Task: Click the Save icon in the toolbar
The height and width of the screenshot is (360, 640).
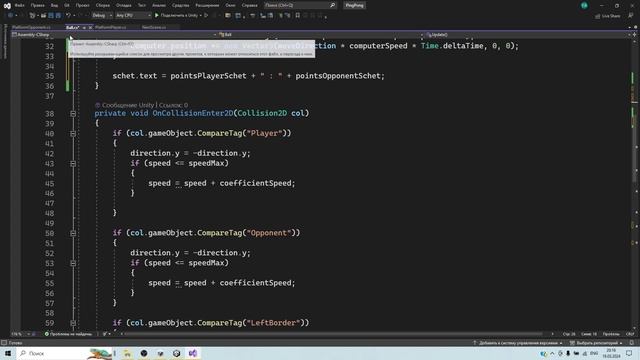Action: 51,16
